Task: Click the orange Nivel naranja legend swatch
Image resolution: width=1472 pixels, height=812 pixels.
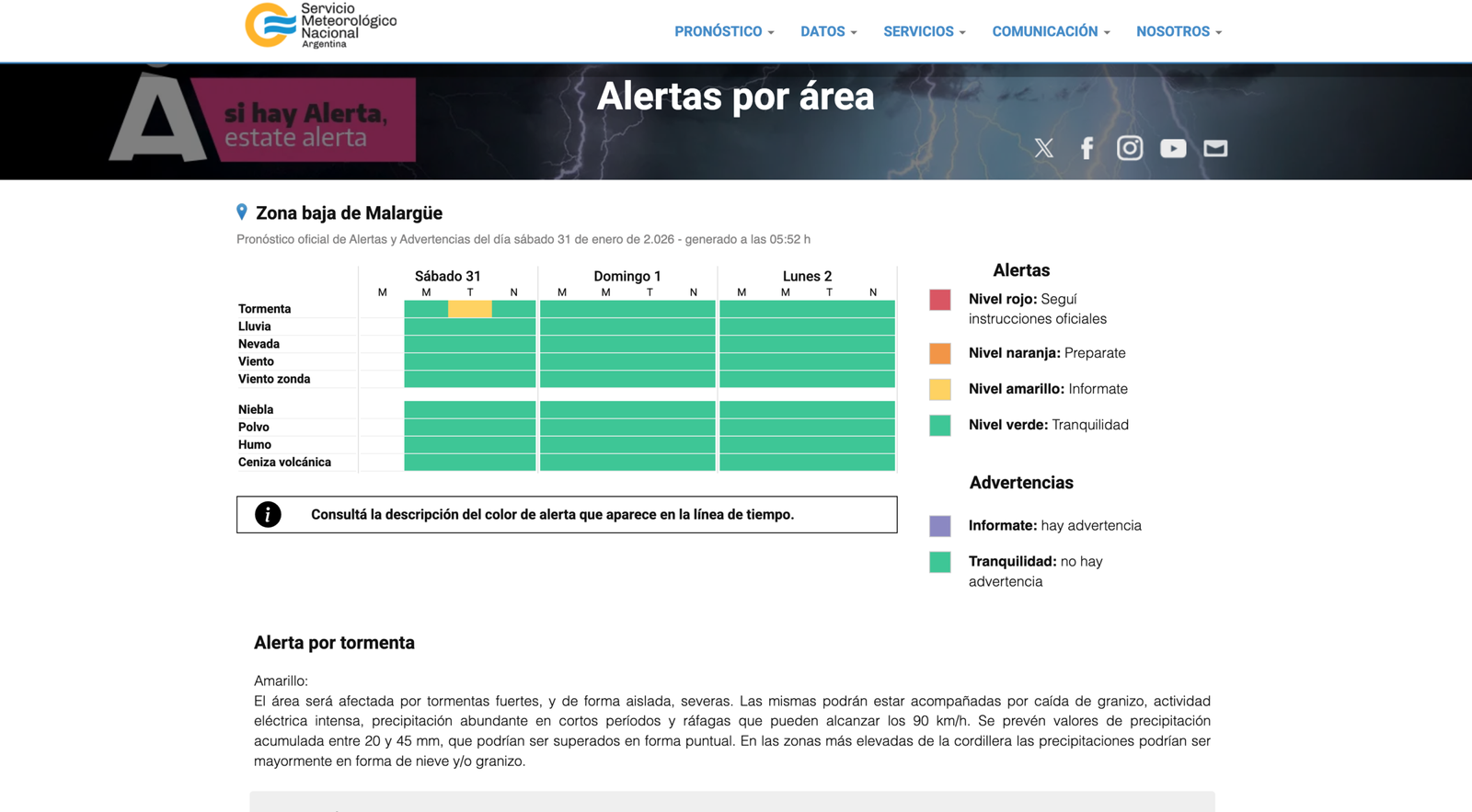Action: click(939, 353)
